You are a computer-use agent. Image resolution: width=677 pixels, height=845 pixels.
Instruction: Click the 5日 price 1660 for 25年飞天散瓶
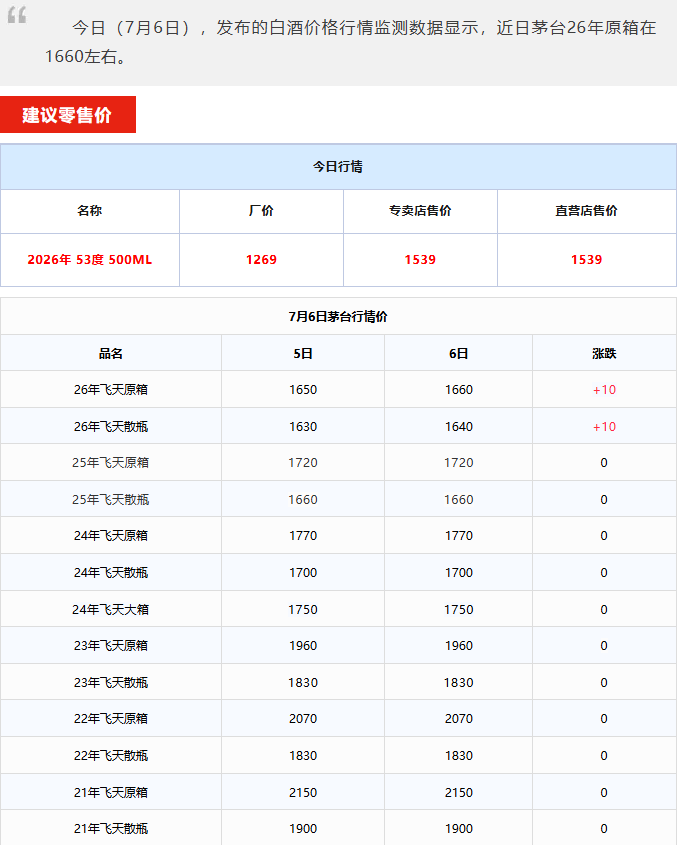[303, 500]
